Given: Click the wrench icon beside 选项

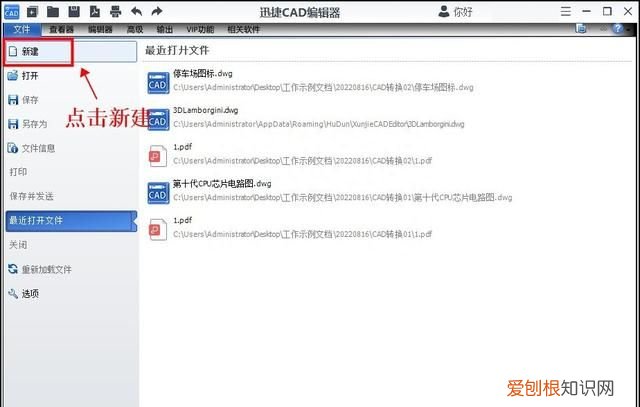Looking at the screenshot, I should pos(13,293).
